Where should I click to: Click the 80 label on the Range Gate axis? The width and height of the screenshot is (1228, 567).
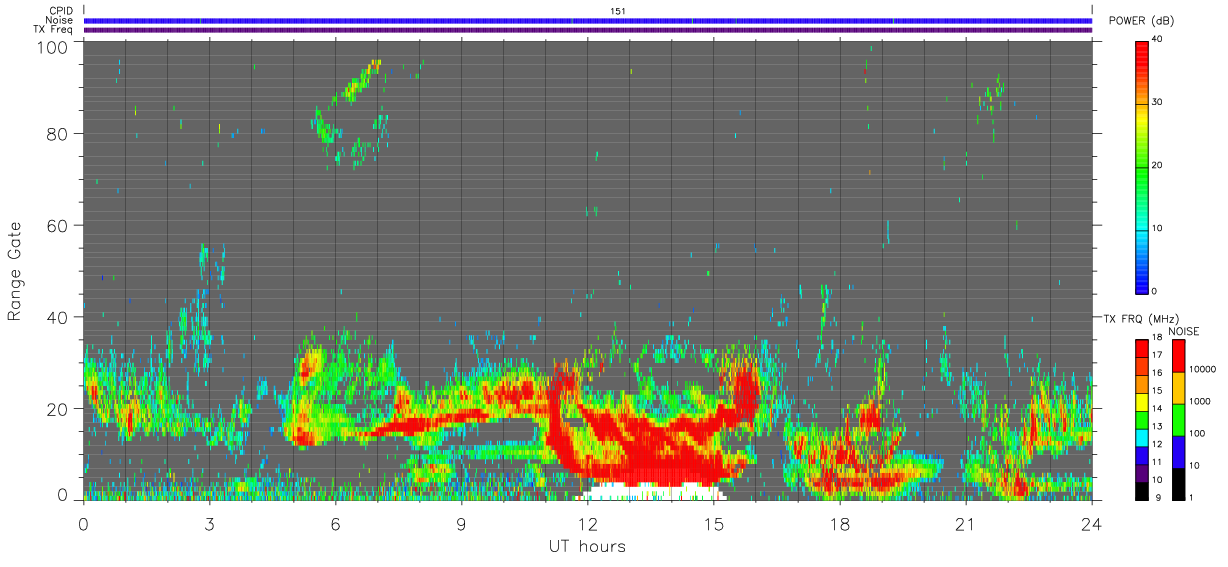point(57,134)
